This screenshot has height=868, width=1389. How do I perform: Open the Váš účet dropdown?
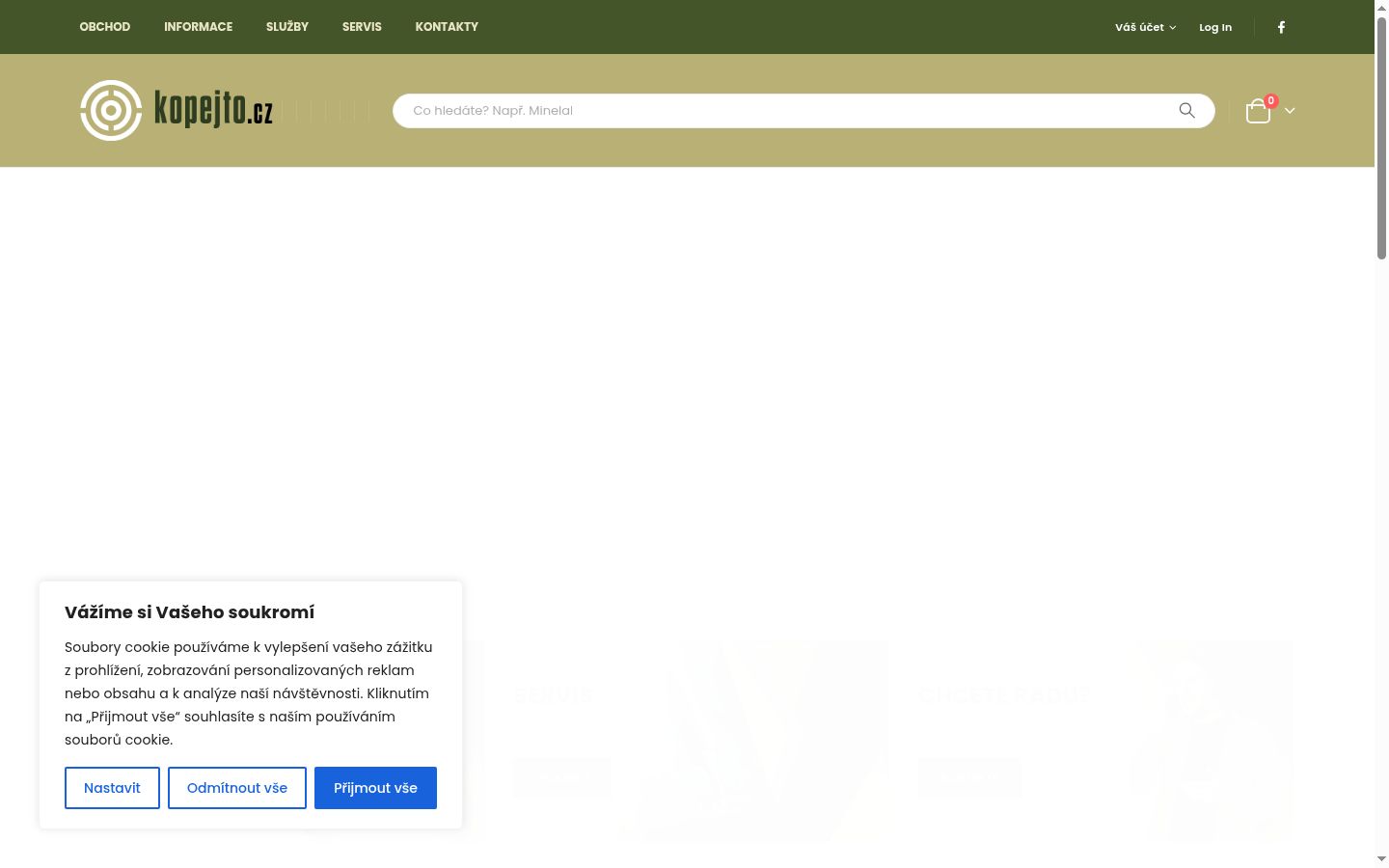pyautogui.click(x=1145, y=27)
